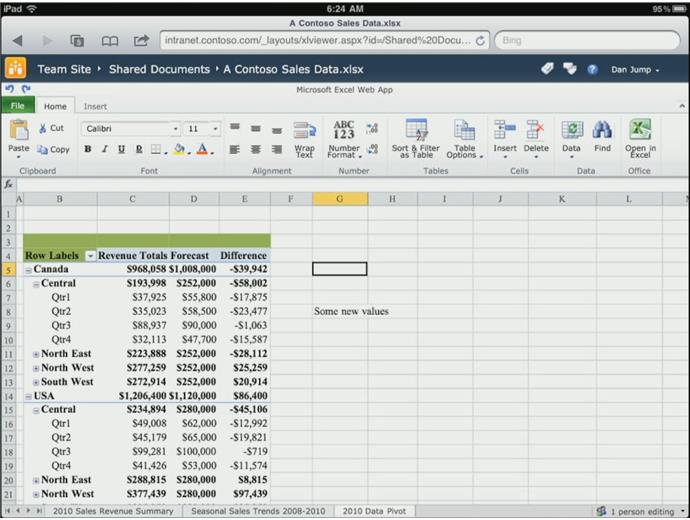Image resolution: width=690 pixels, height=520 pixels.
Task: Open the Find binoculars tool
Action: coord(602,131)
